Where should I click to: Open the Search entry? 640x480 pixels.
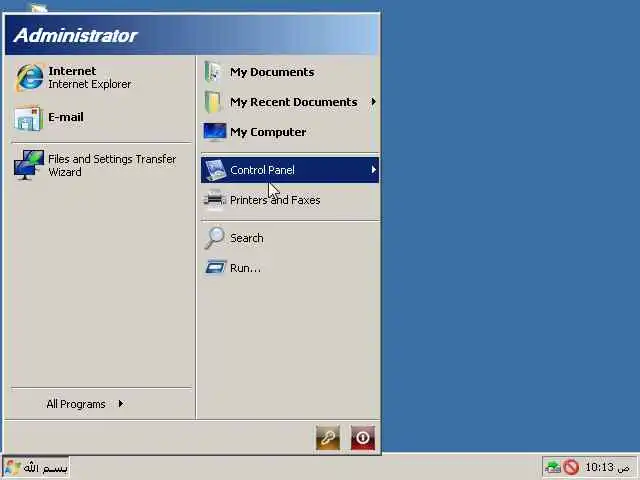click(x=290, y=238)
